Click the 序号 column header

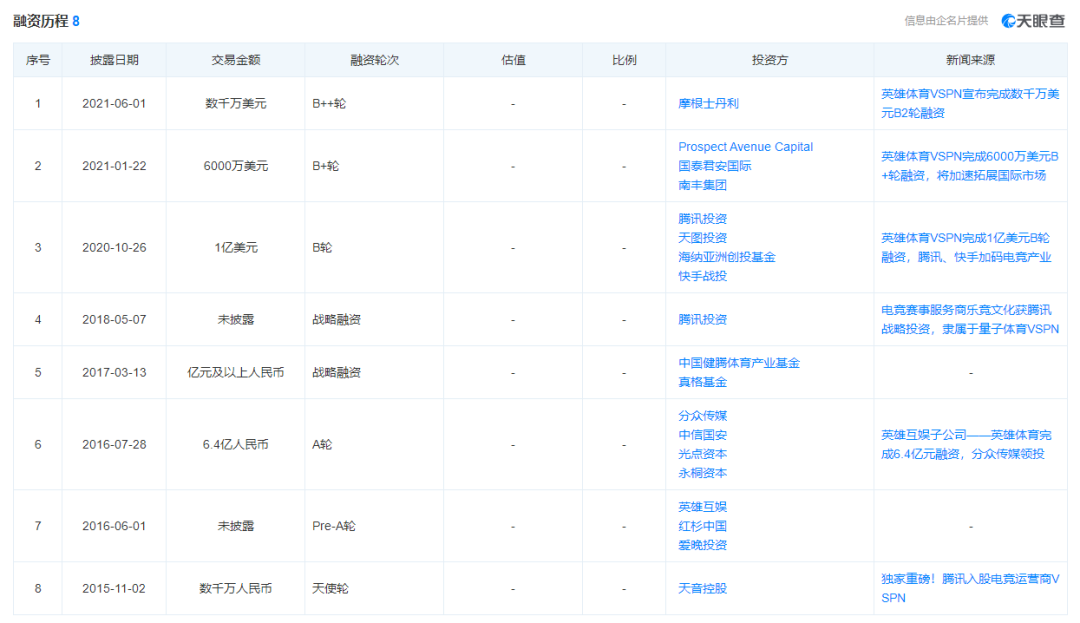coord(38,60)
